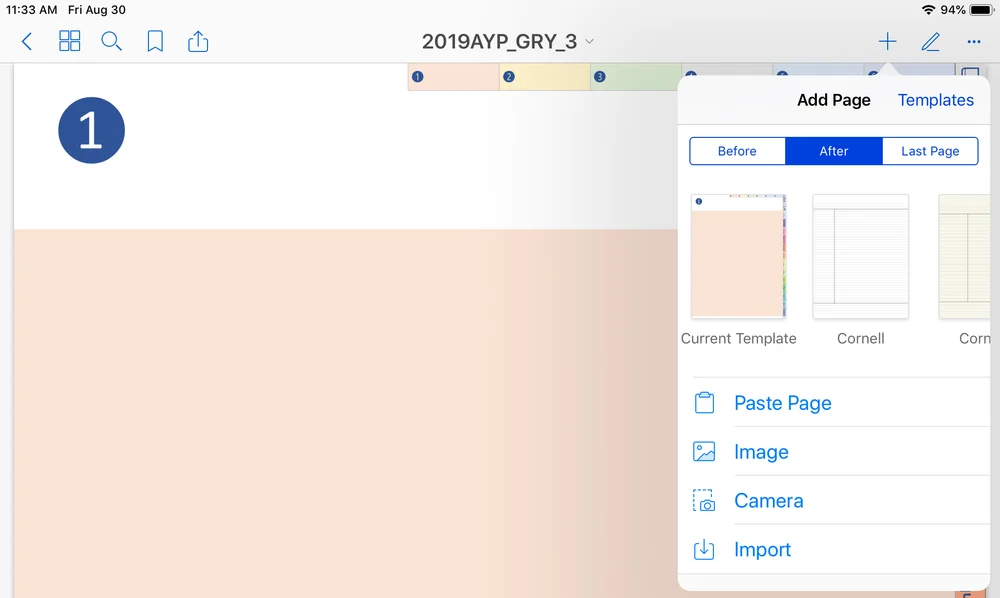
Task: Select the Before insertion option
Action: (x=737, y=151)
